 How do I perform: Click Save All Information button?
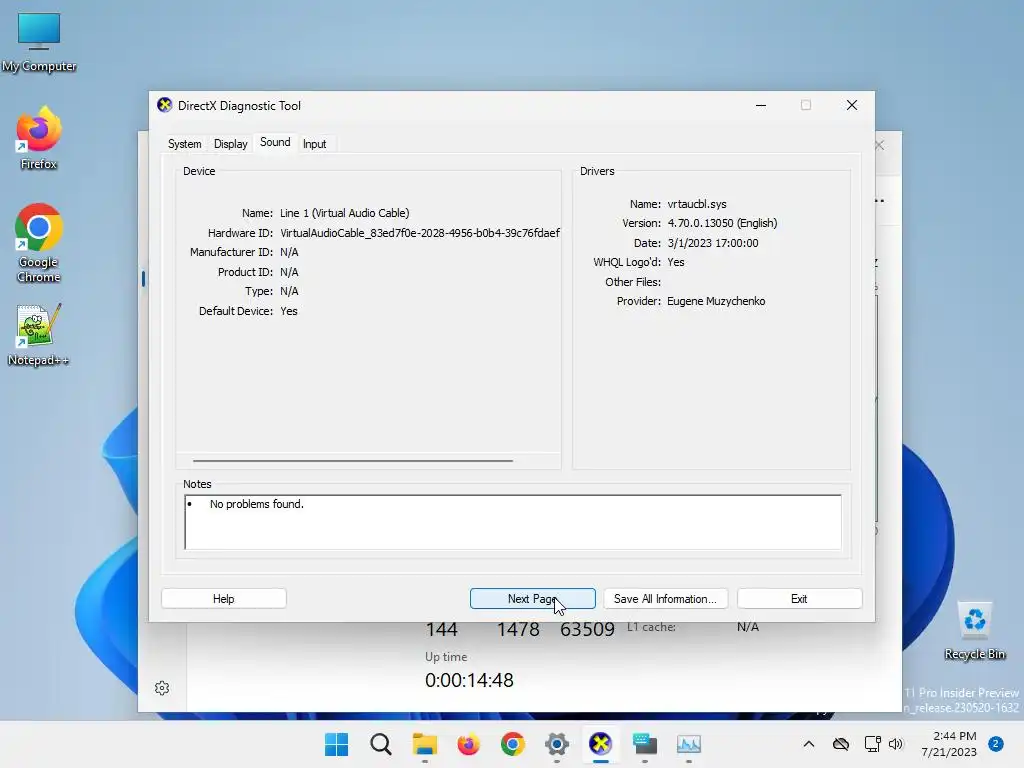pos(665,599)
